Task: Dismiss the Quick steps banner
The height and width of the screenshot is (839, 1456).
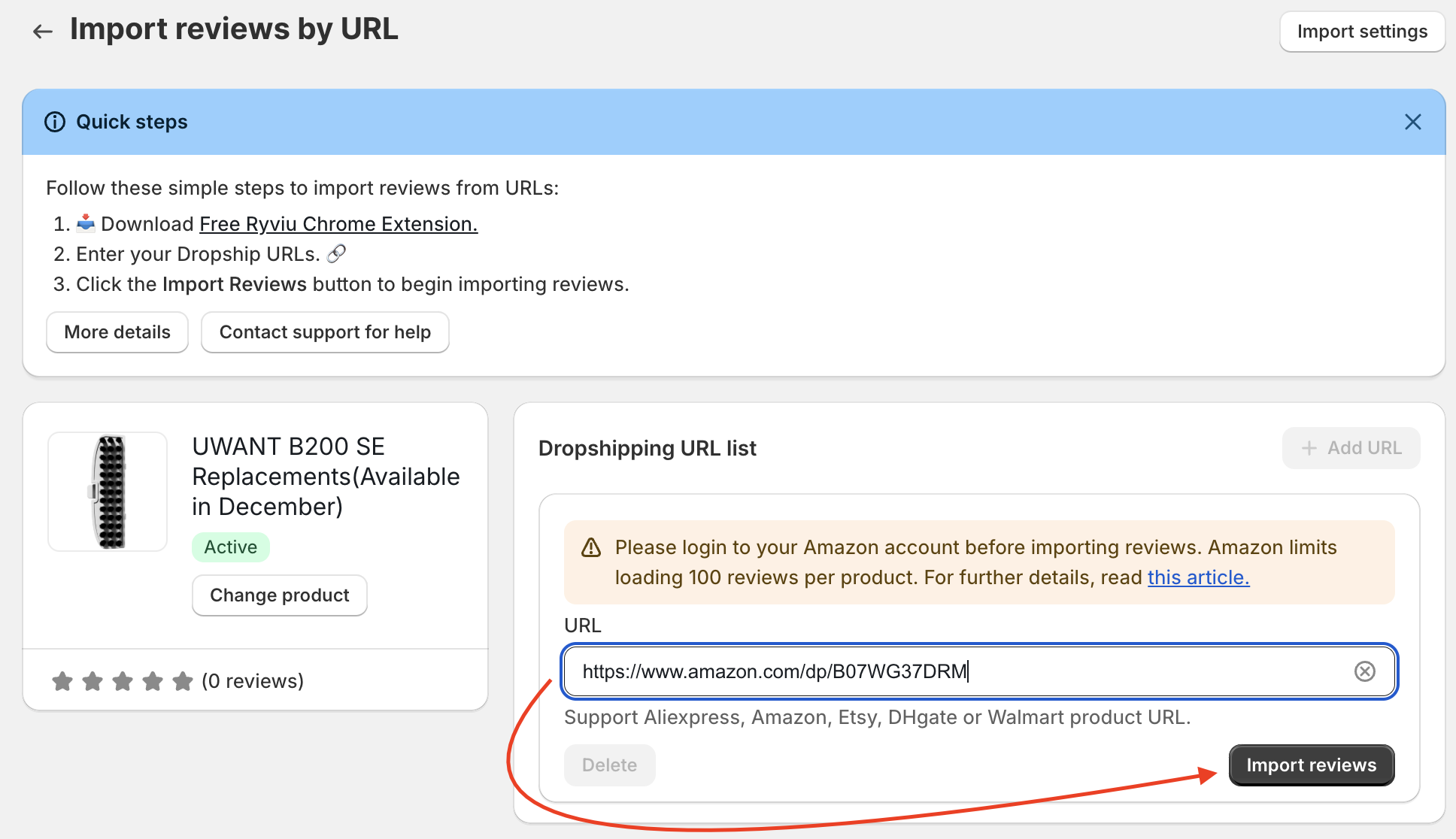Action: click(x=1412, y=122)
